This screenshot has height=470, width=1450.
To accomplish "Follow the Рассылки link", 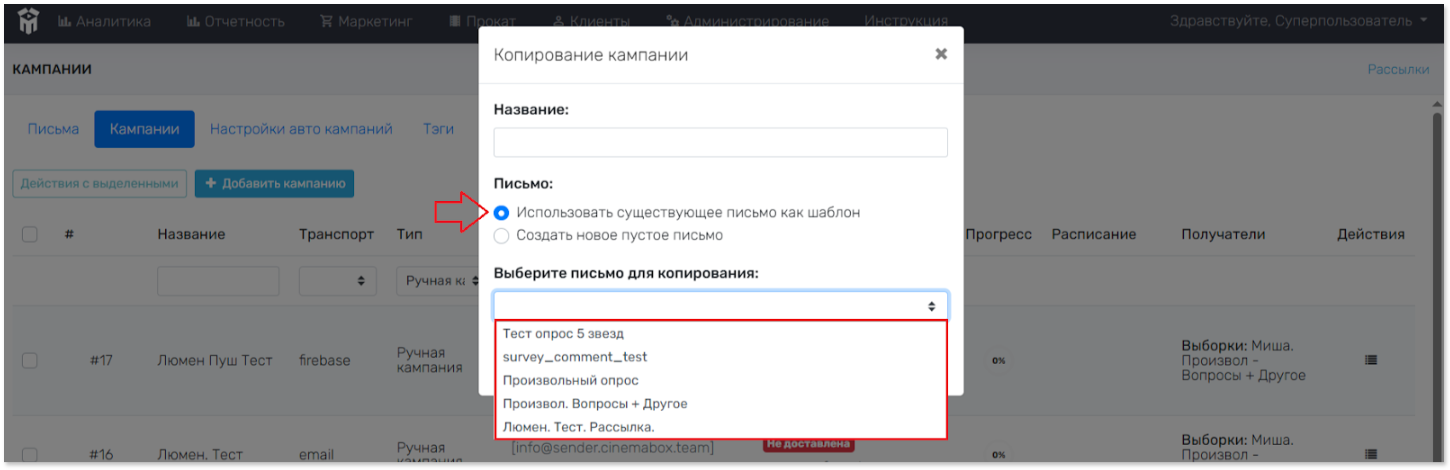I will pos(1398,69).
